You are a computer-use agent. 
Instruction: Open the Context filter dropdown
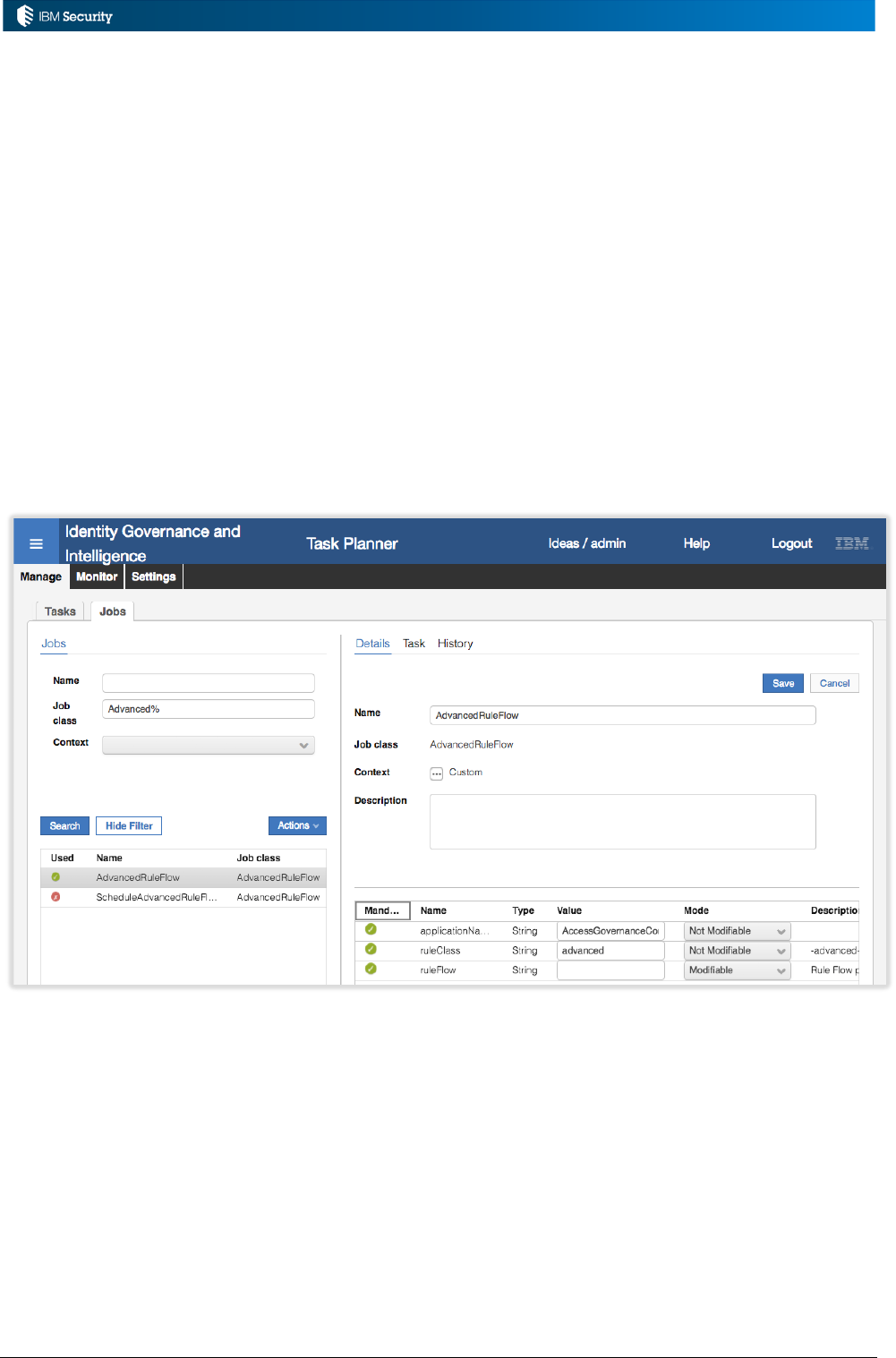pos(209,745)
